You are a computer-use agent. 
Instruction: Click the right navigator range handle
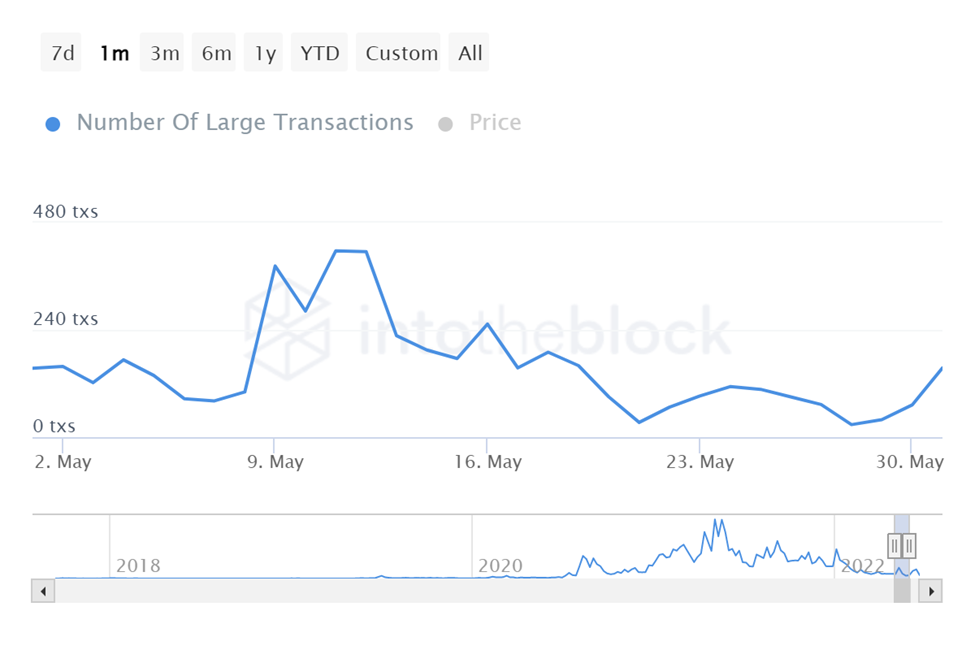coord(909,546)
